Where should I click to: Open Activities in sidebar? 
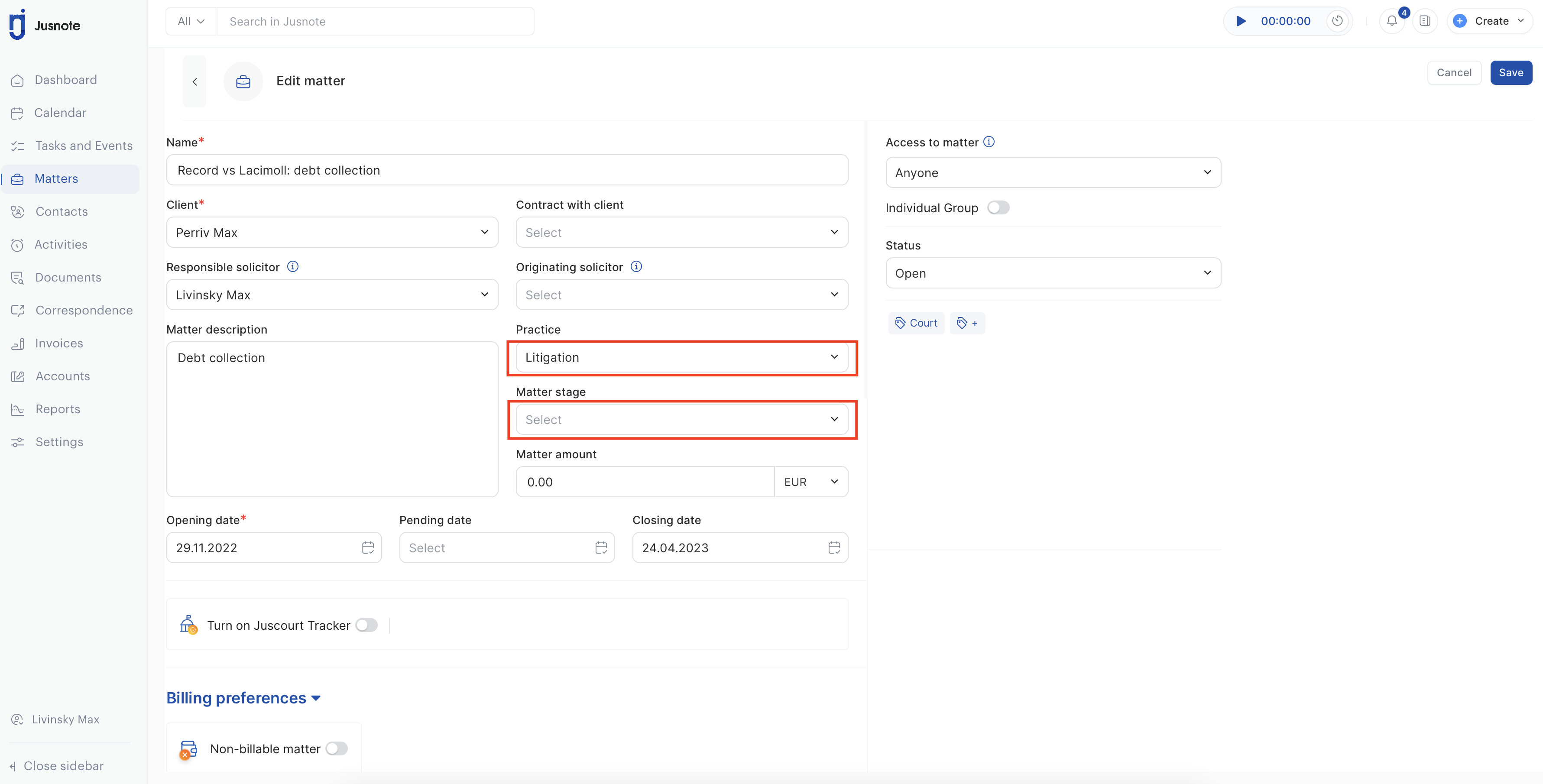[61, 245]
